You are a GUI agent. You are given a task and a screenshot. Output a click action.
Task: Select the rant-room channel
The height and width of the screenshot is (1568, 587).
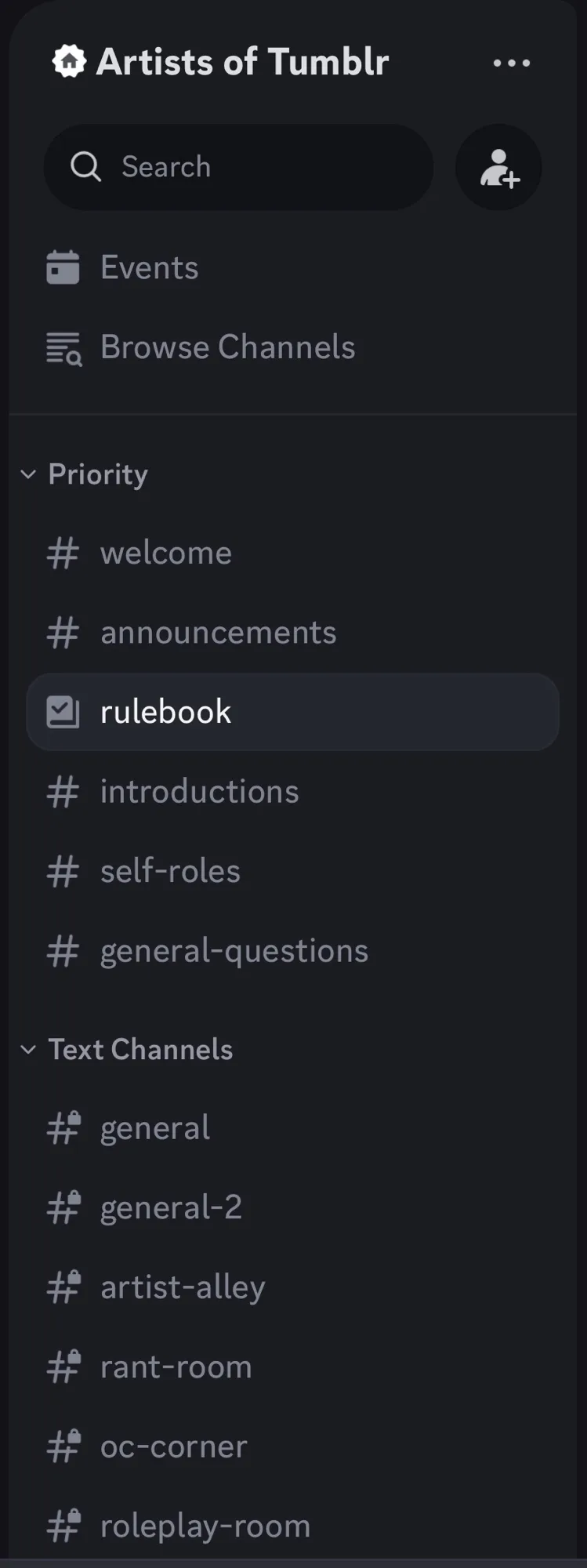click(293, 1367)
